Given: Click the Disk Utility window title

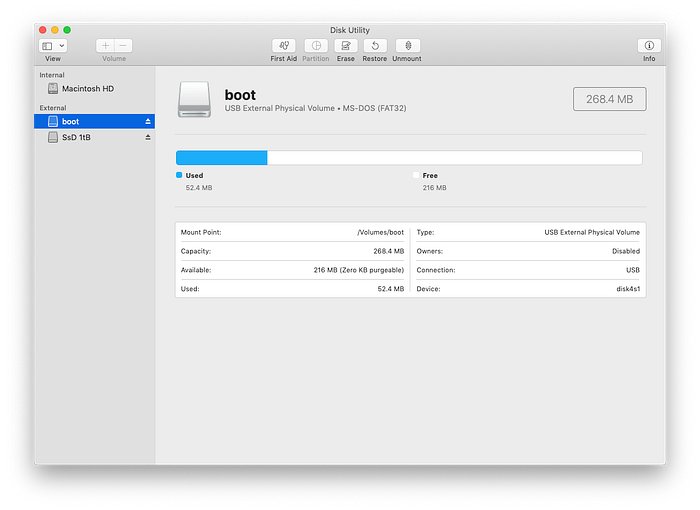Looking at the screenshot, I should (350, 30).
